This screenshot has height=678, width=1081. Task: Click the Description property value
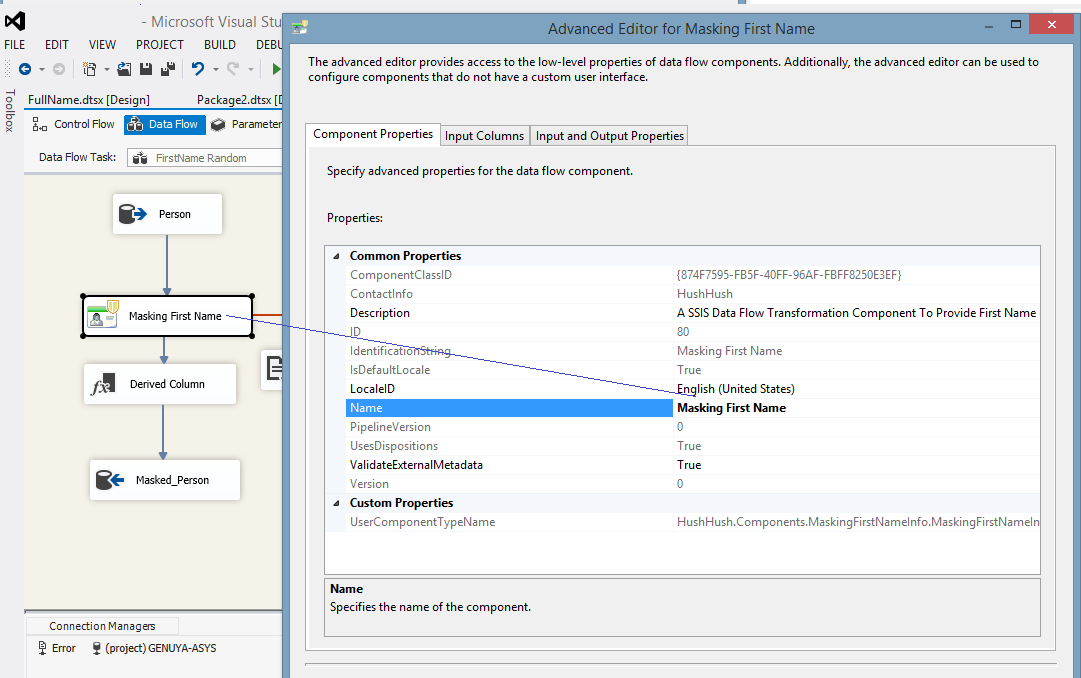856,313
